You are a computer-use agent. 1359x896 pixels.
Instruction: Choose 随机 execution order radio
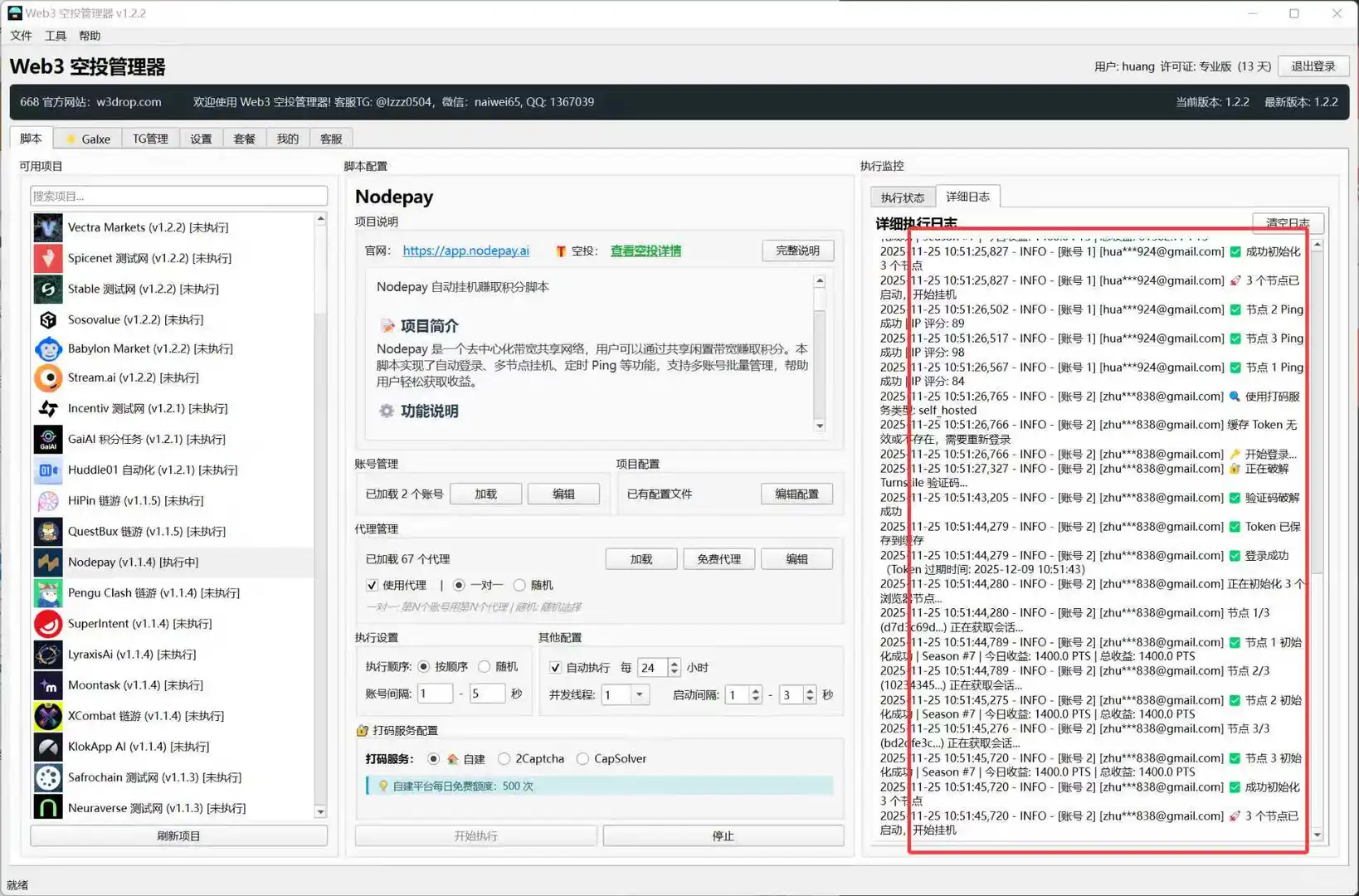click(485, 666)
